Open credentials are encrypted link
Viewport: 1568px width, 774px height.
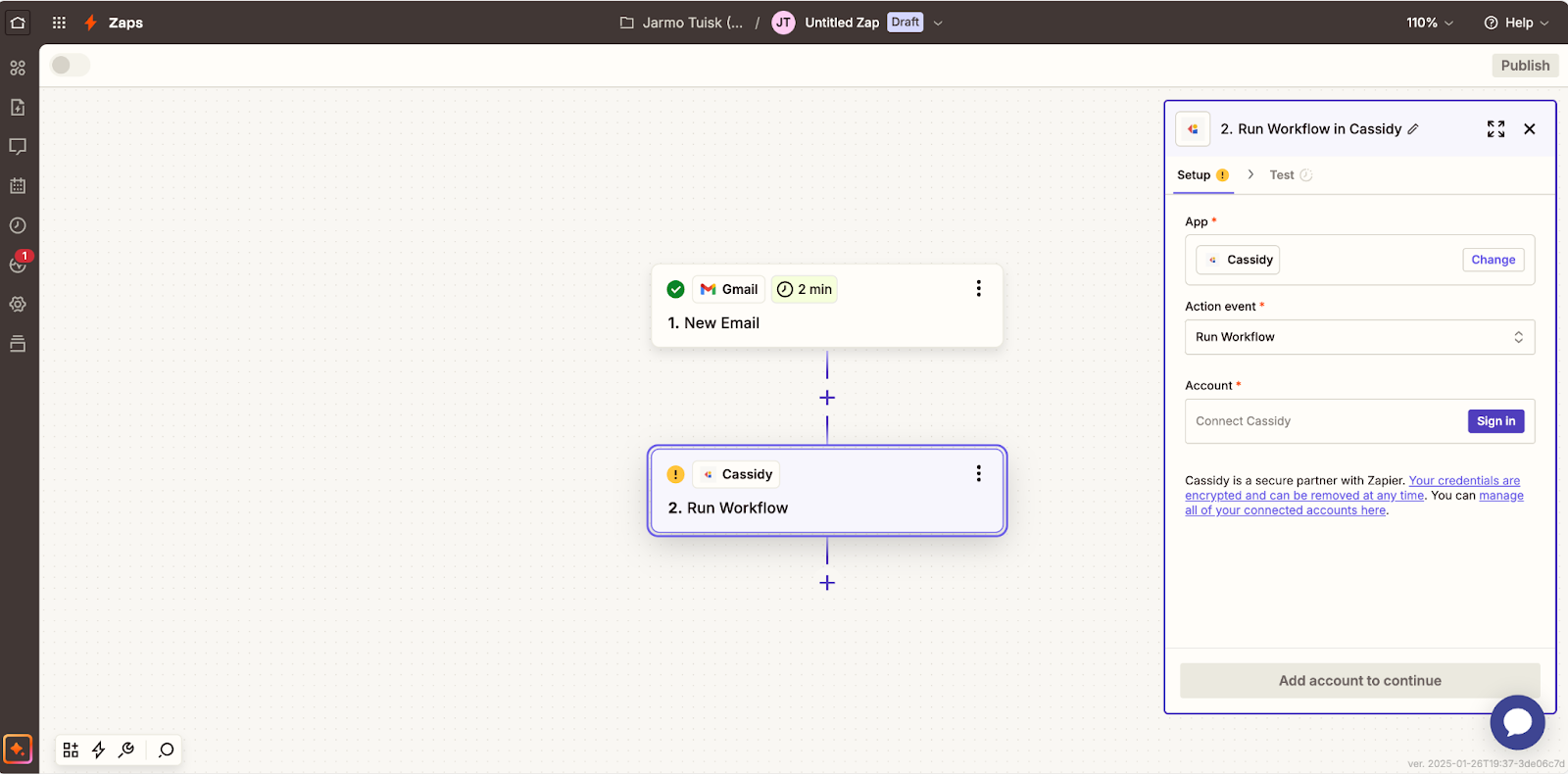tap(1352, 488)
